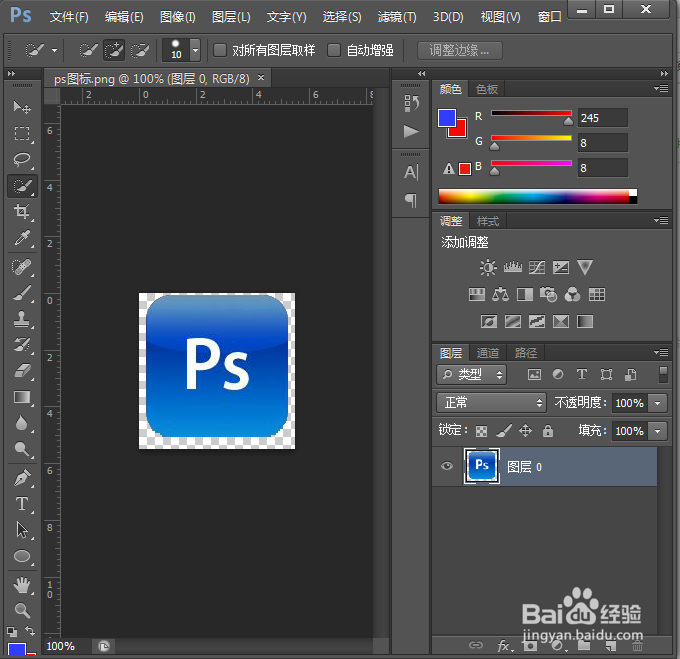Toggle layer filtering switch on or off
Viewport: 680px width, 659px height.
click(663, 375)
